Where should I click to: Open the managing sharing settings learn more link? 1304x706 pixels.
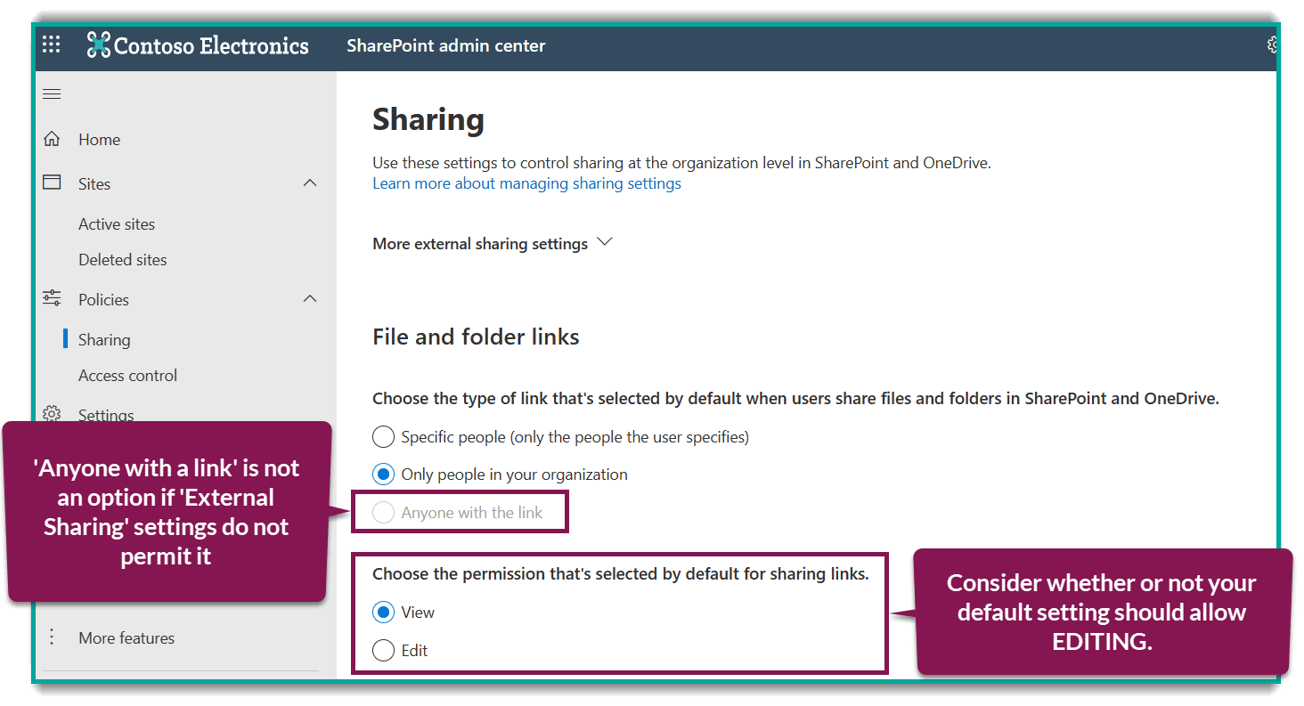pos(527,183)
